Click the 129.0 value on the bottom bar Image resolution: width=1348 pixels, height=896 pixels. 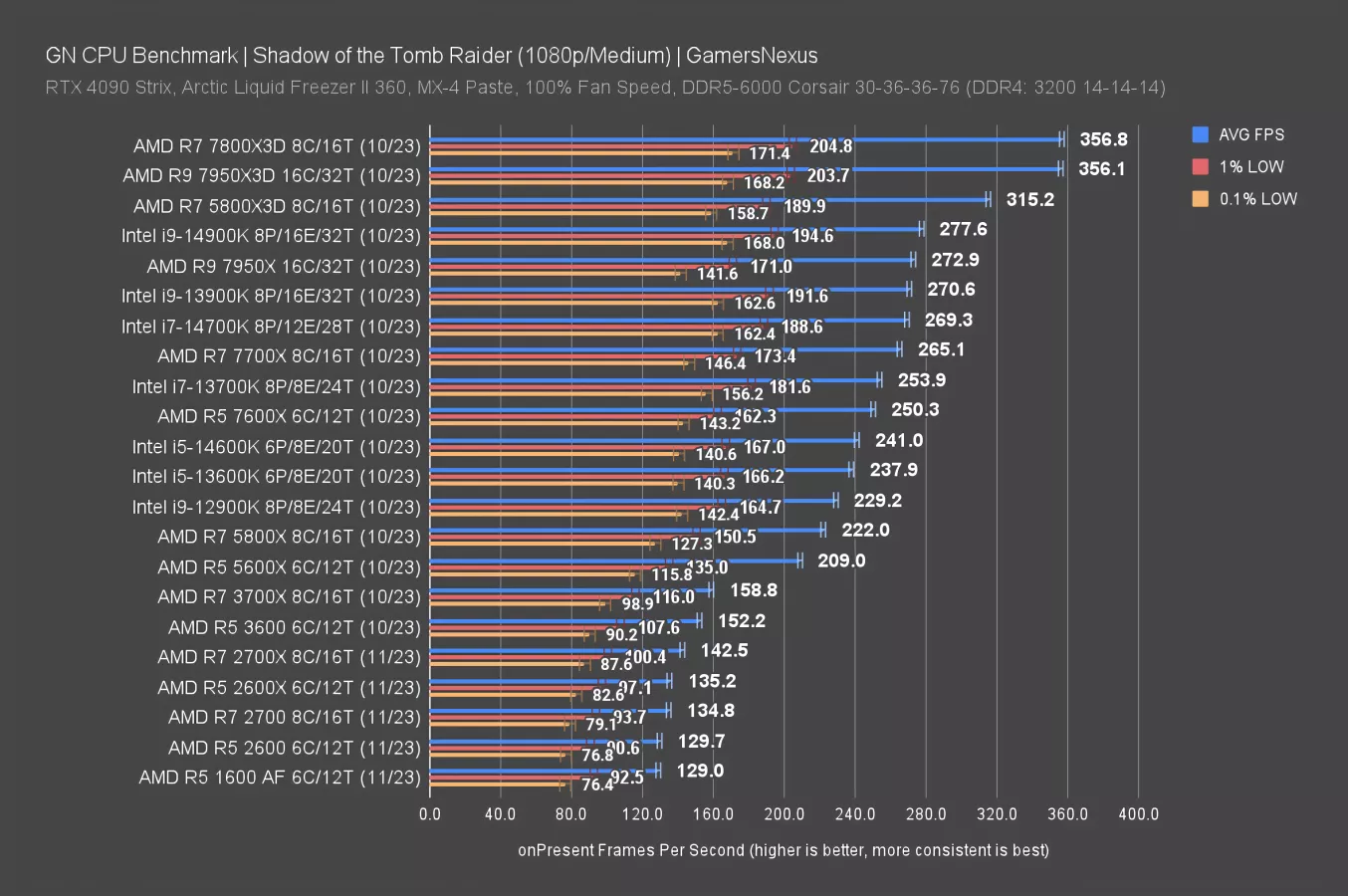pyautogui.click(x=700, y=771)
